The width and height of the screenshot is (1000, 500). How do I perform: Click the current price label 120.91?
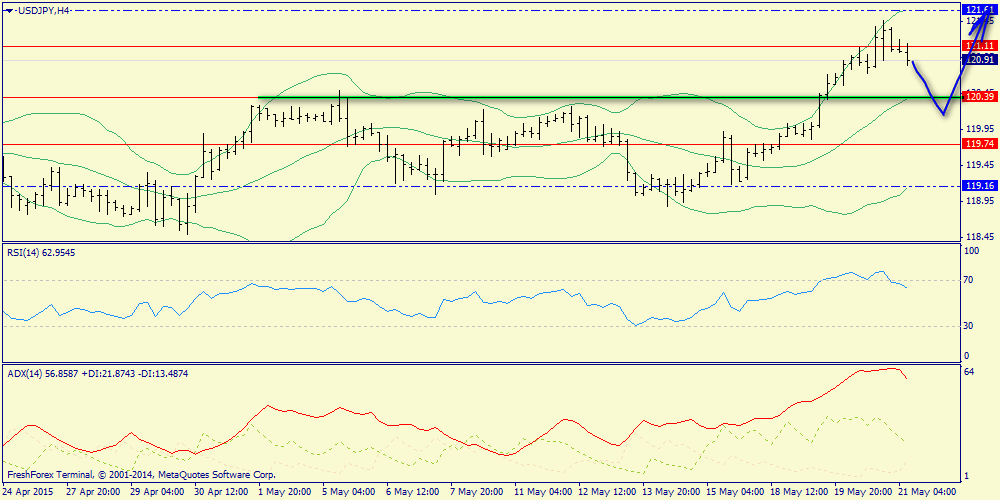(x=982, y=59)
